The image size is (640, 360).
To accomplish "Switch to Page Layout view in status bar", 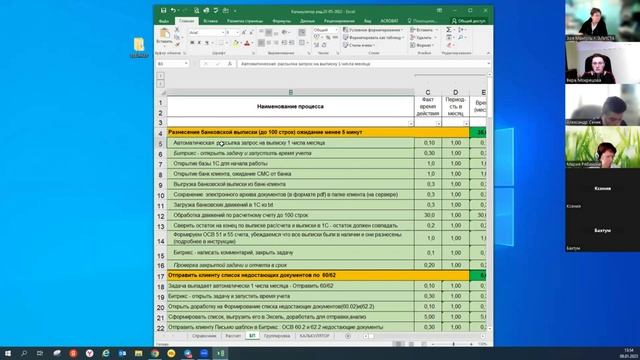I will 411,344.
